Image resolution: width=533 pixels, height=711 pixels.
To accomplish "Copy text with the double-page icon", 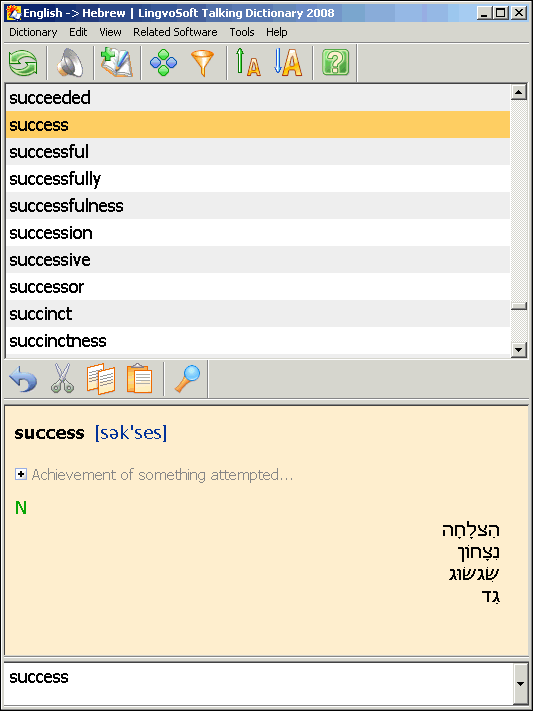I will coord(101,378).
